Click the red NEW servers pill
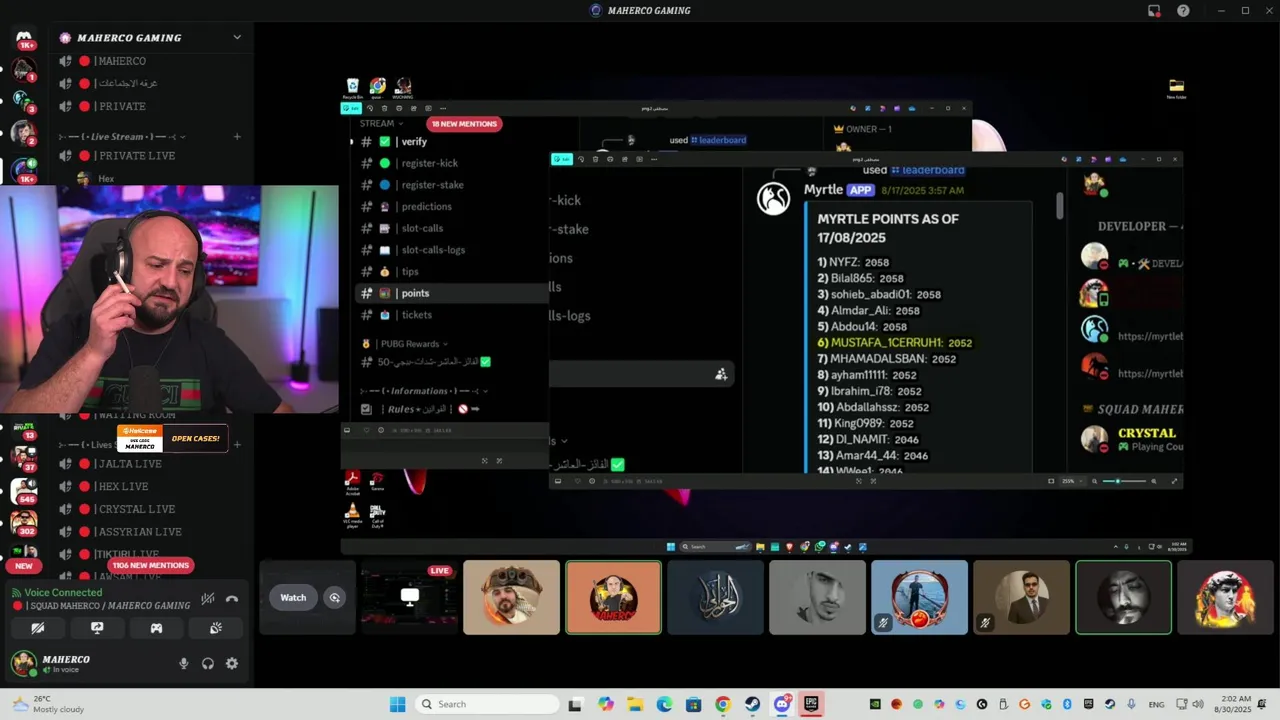The height and width of the screenshot is (720, 1280). pos(24,566)
